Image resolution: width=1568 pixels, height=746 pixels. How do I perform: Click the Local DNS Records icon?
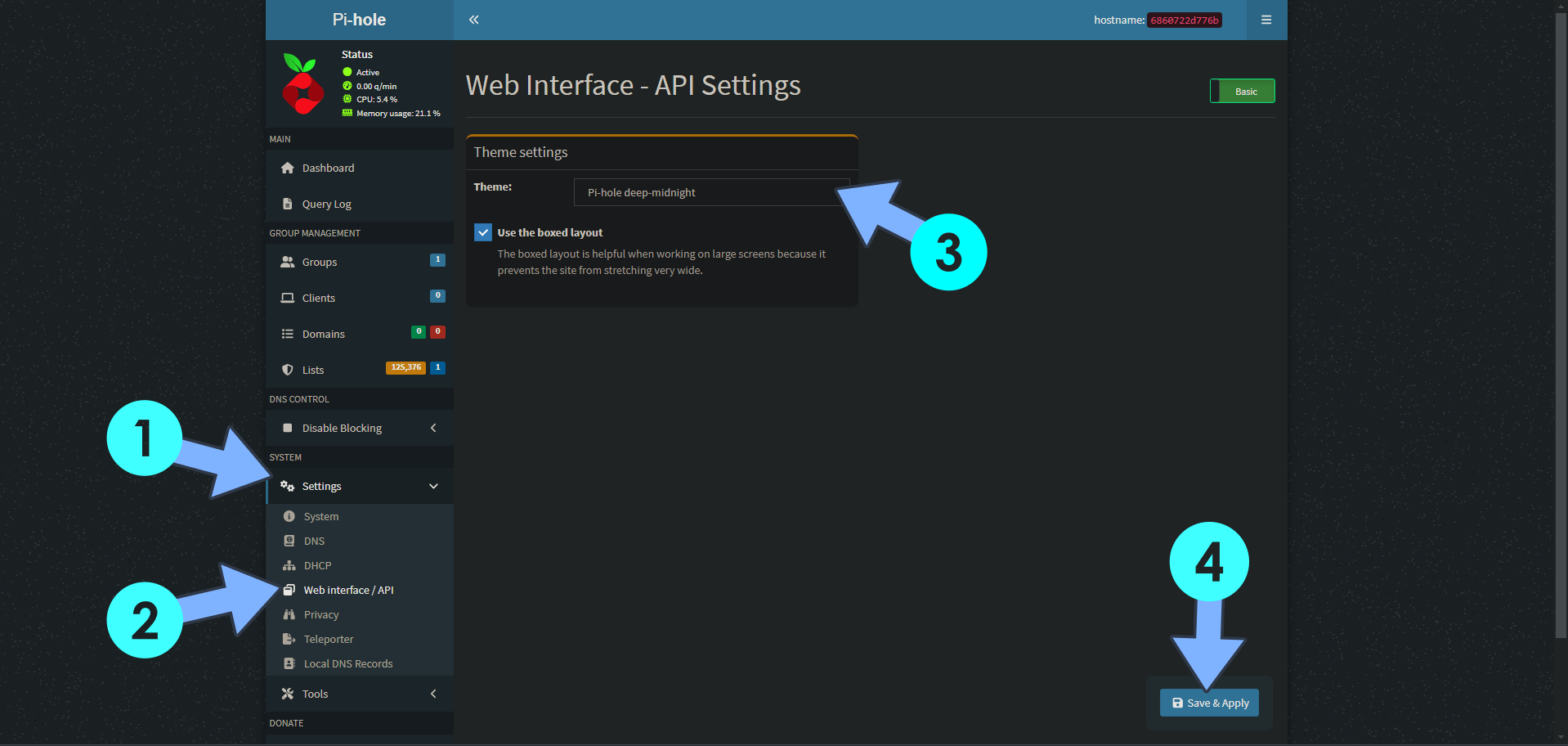289,663
